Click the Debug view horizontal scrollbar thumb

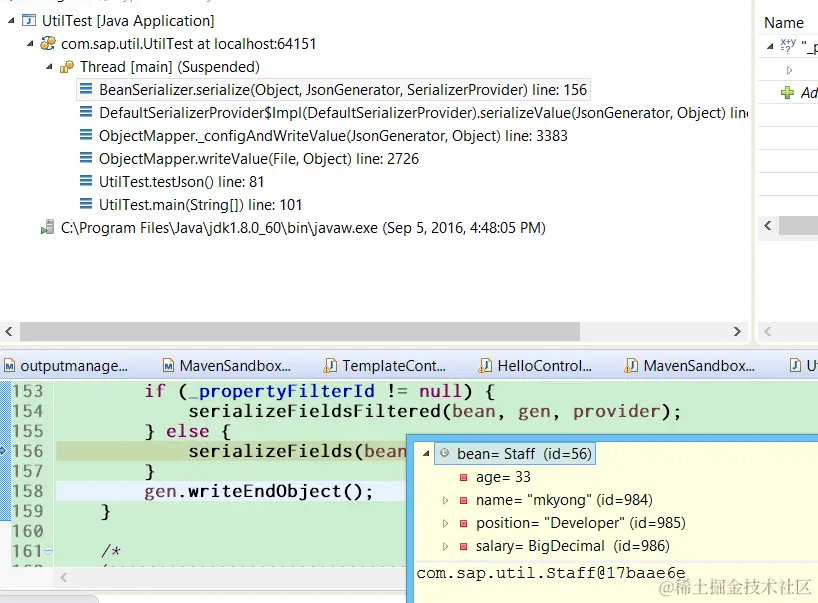299,331
